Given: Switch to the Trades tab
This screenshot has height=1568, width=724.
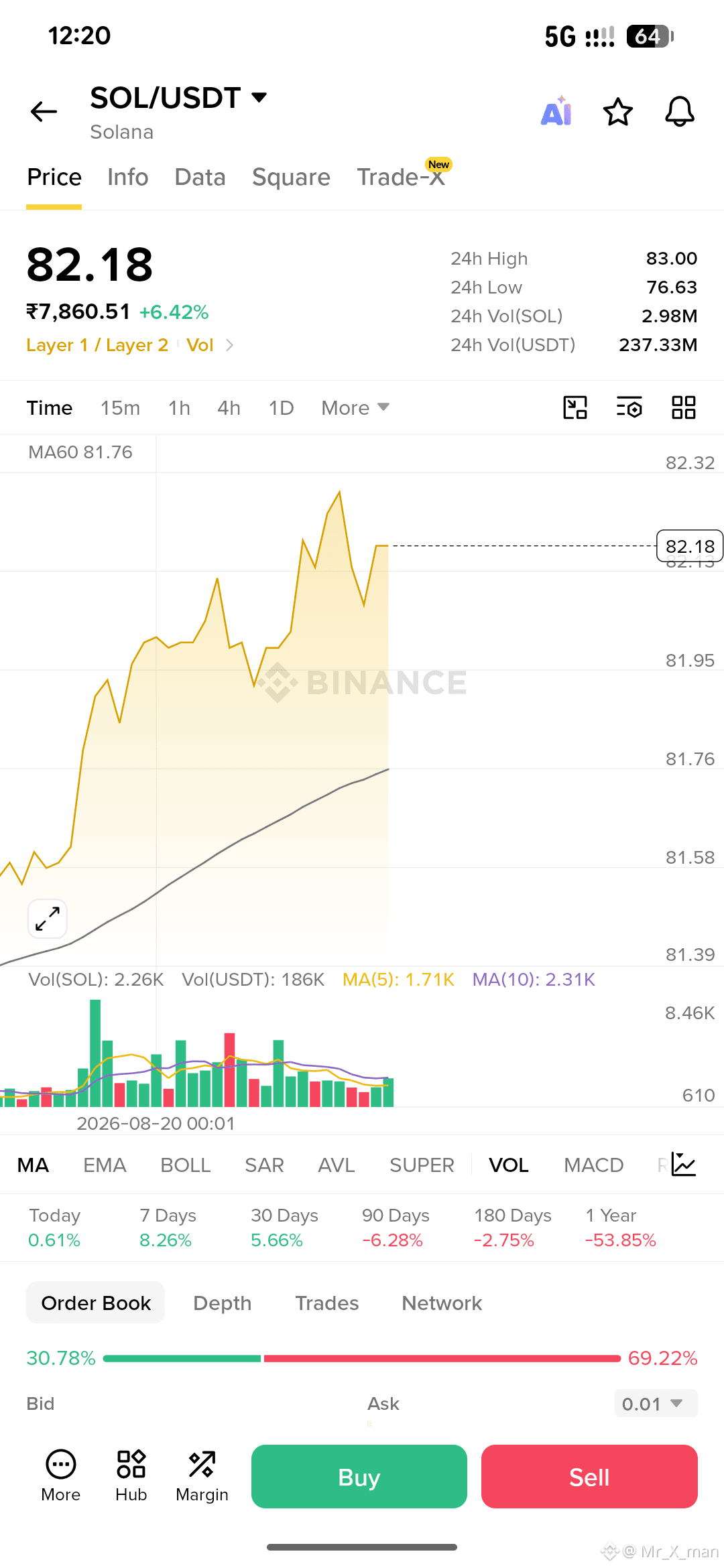Looking at the screenshot, I should point(327,1303).
